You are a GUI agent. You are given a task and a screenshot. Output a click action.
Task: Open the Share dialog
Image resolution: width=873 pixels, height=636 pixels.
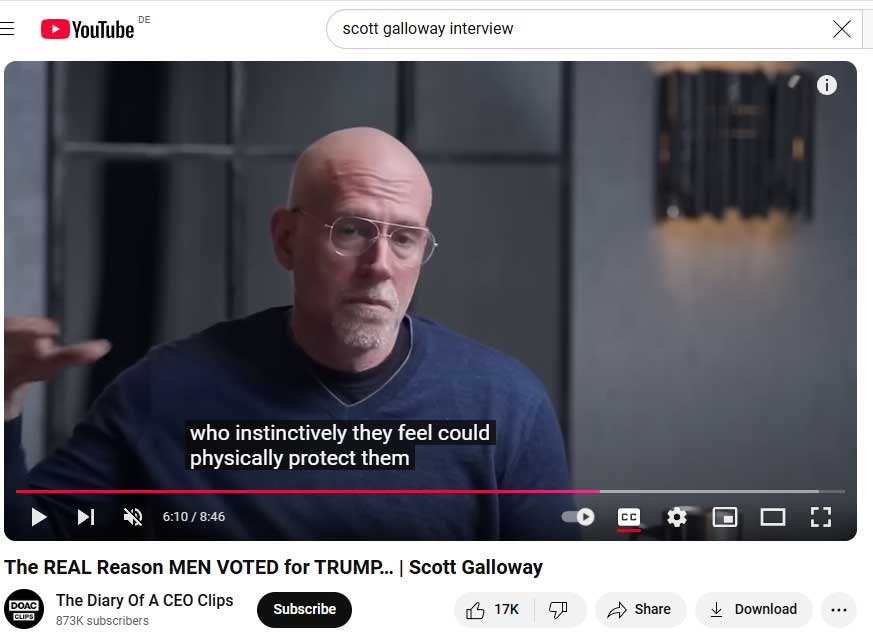[x=640, y=610]
